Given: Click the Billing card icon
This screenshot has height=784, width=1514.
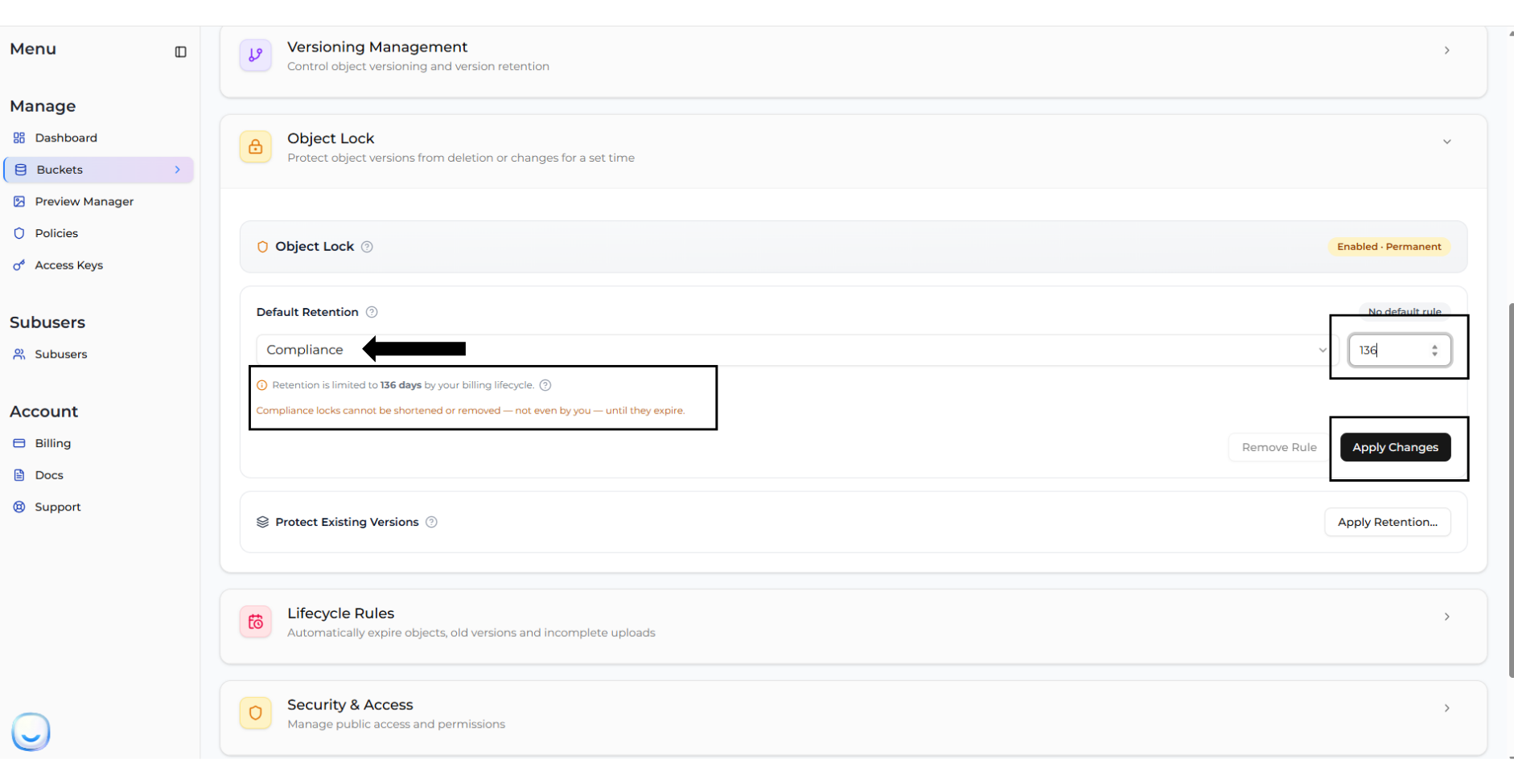Looking at the screenshot, I should (19, 443).
